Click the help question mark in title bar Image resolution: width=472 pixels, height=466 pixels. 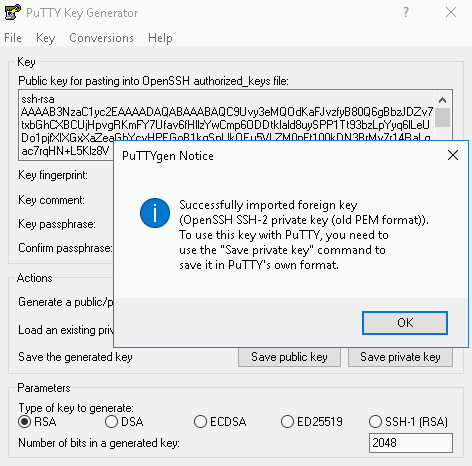[x=406, y=12]
